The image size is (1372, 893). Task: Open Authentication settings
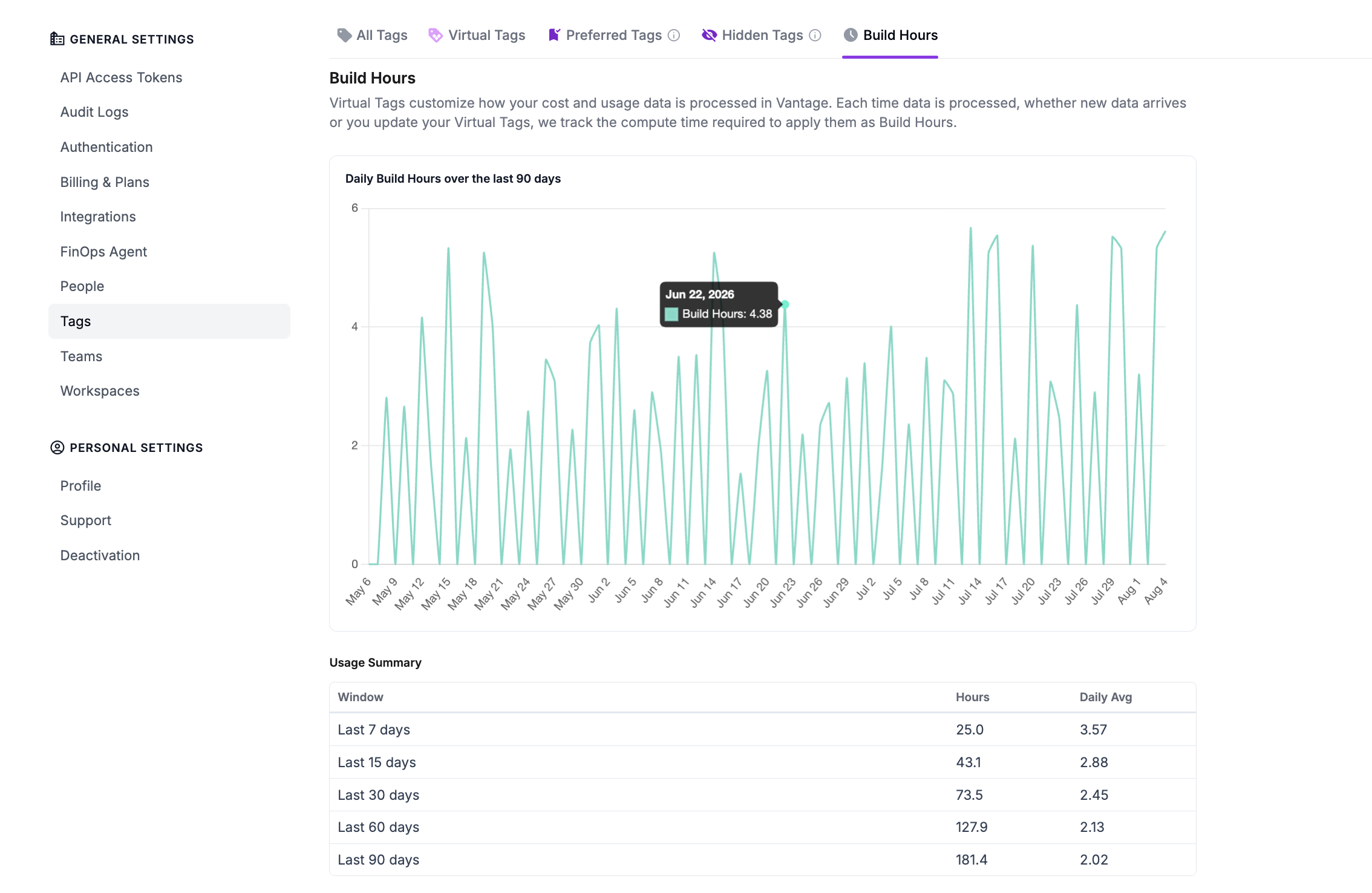click(106, 147)
